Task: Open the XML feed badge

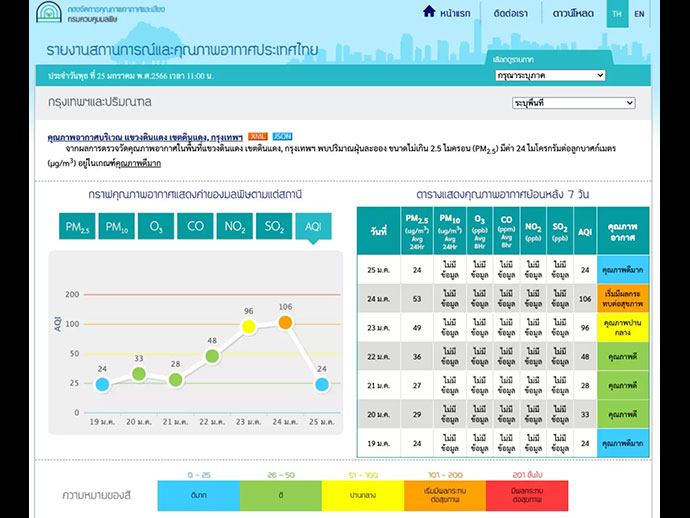Action: coord(258,136)
